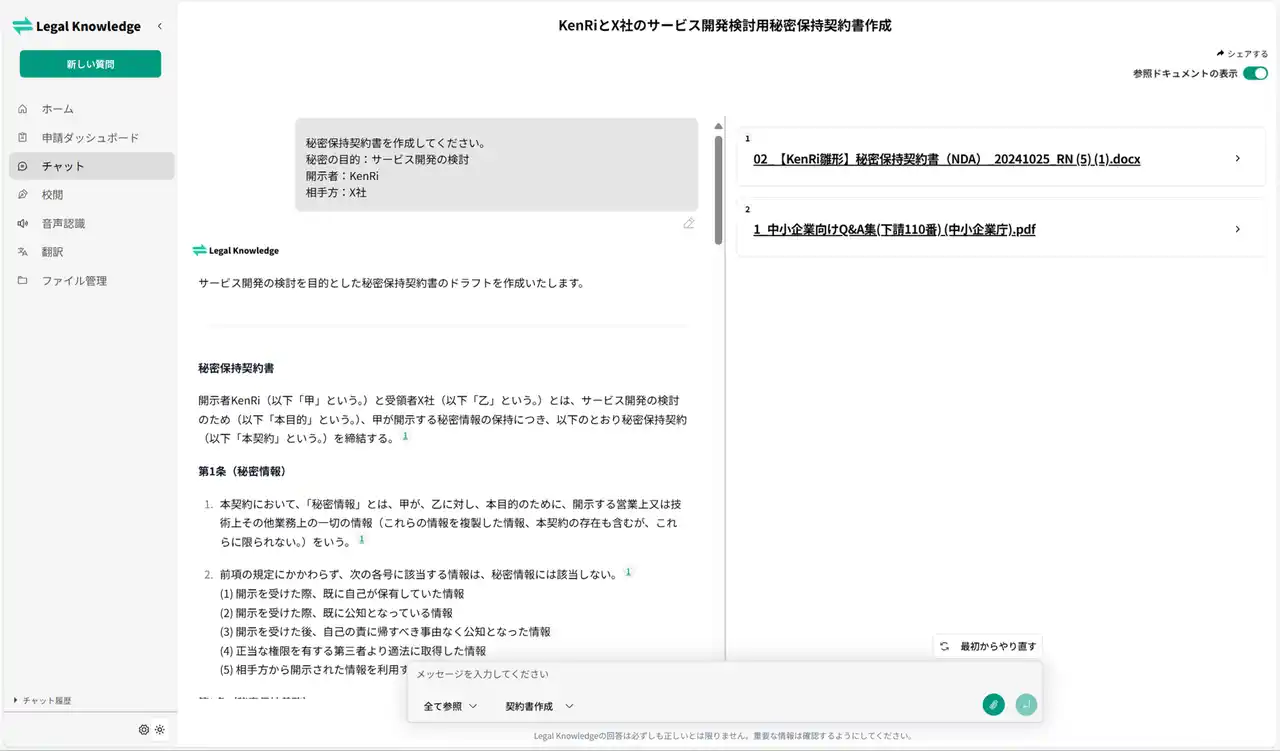Screen dimensions: 1280x751
Task: Click the edit pencil icon under user message
Action: [689, 223]
